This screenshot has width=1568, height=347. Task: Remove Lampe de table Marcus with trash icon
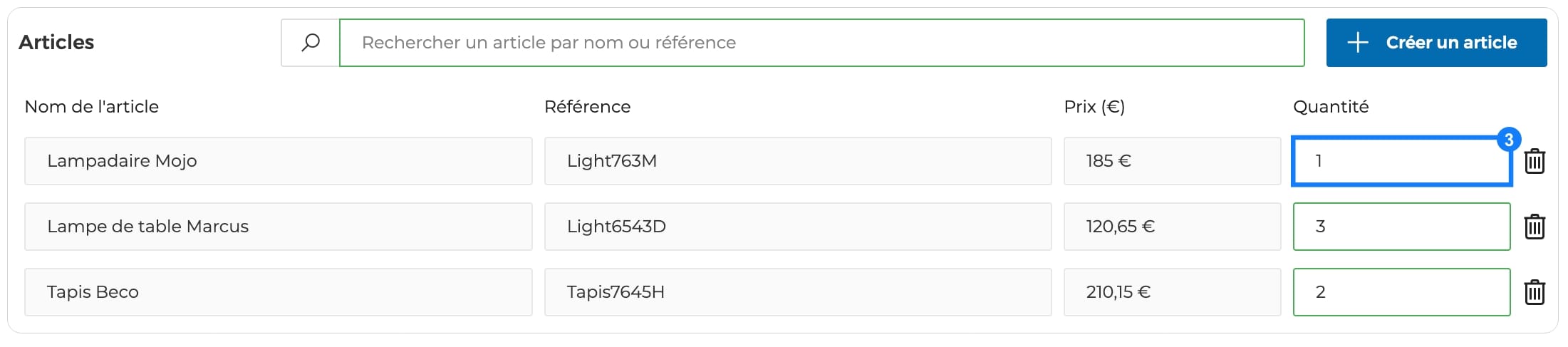coord(1535,227)
